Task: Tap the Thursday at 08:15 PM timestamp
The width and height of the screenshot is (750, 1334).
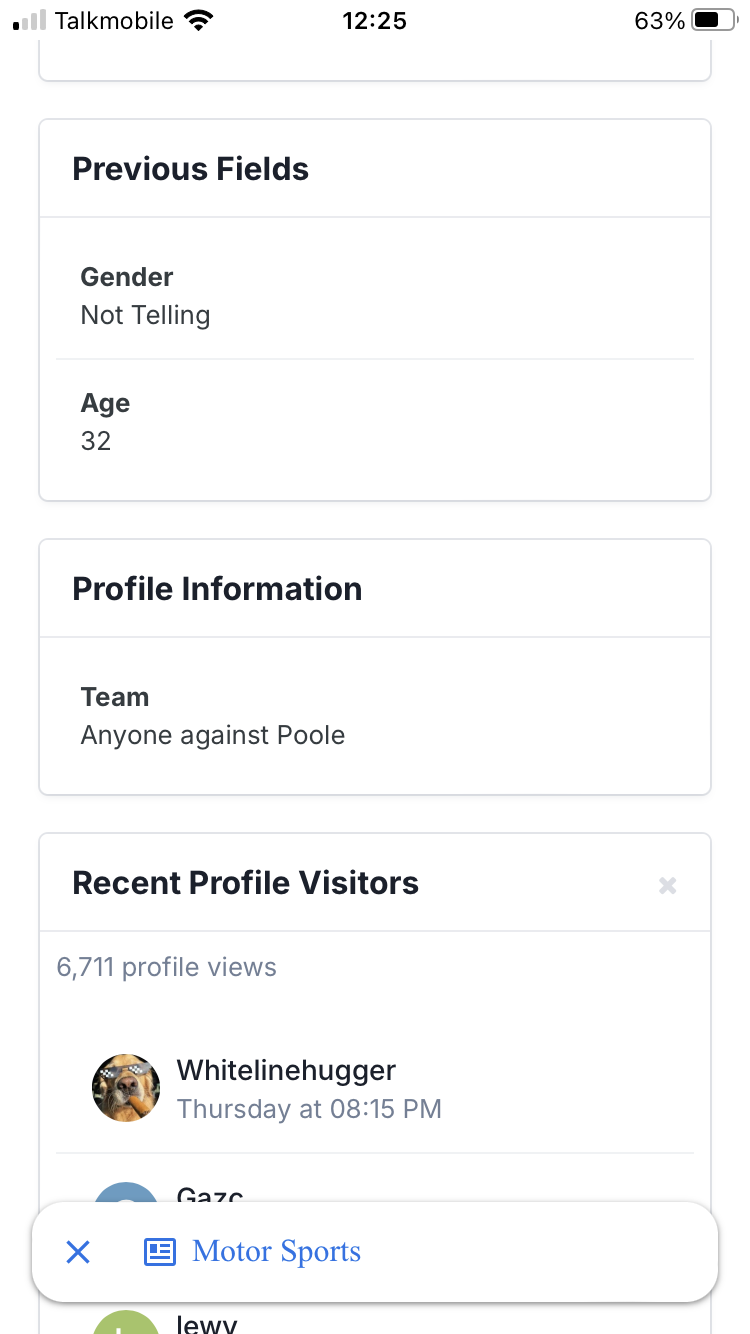Action: (309, 1109)
